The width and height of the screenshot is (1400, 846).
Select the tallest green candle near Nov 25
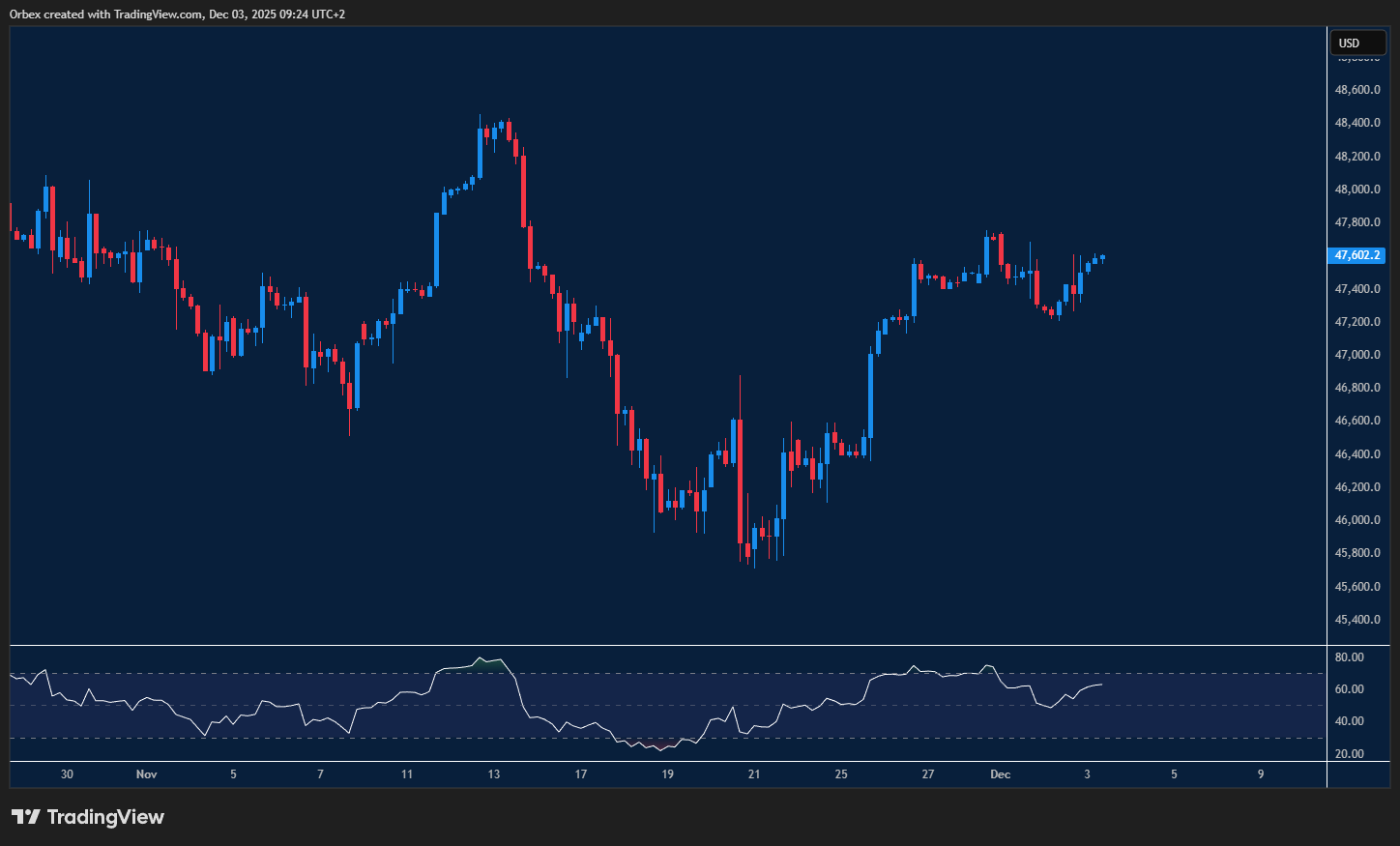[x=871, y=396]
